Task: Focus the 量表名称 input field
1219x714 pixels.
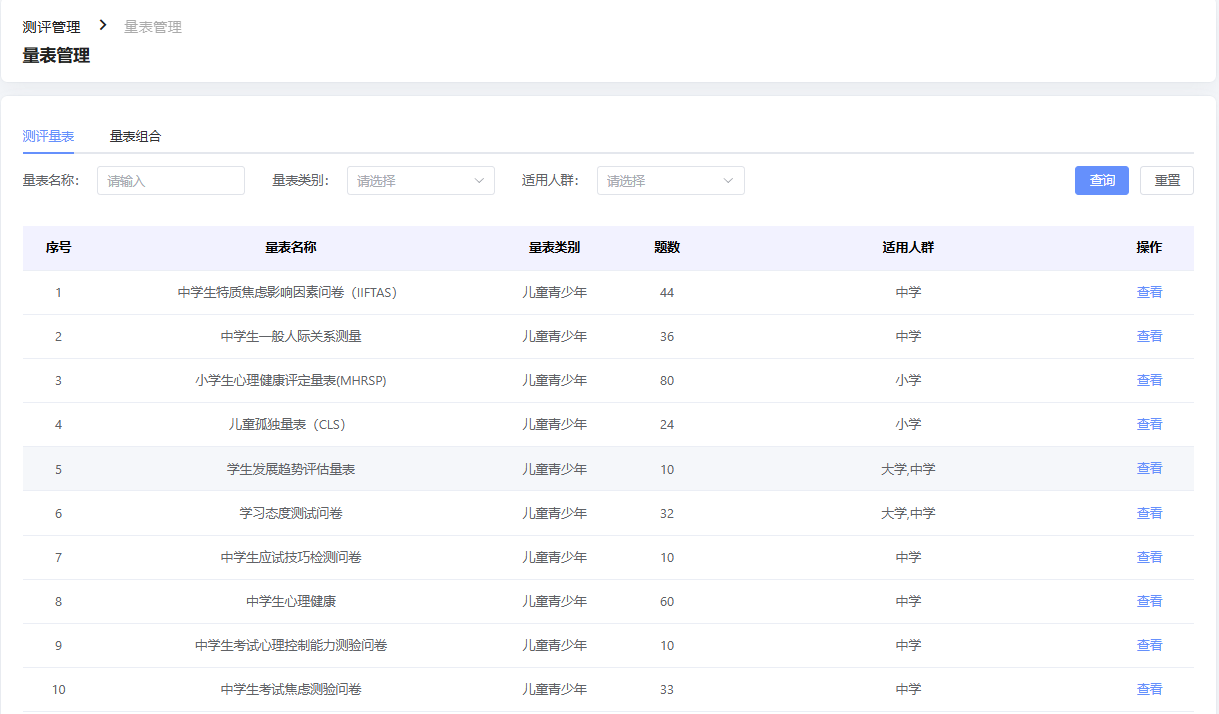Action: 171,180
